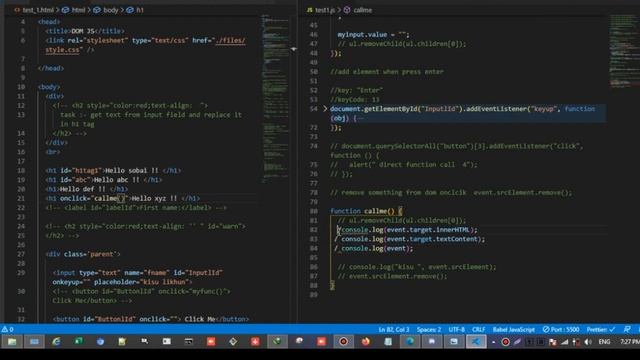Image resolution: width=640 pixels, height=360 pixels.
Task: Click the 'Hello xyz !!' heading text
Action: coord(154,198)
